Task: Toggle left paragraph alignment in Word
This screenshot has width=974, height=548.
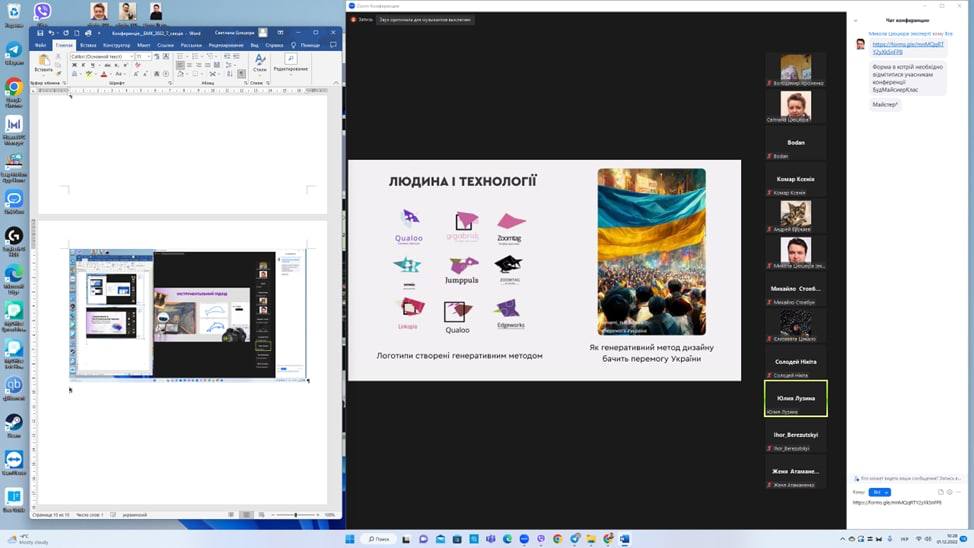Action: click(180, 65)
